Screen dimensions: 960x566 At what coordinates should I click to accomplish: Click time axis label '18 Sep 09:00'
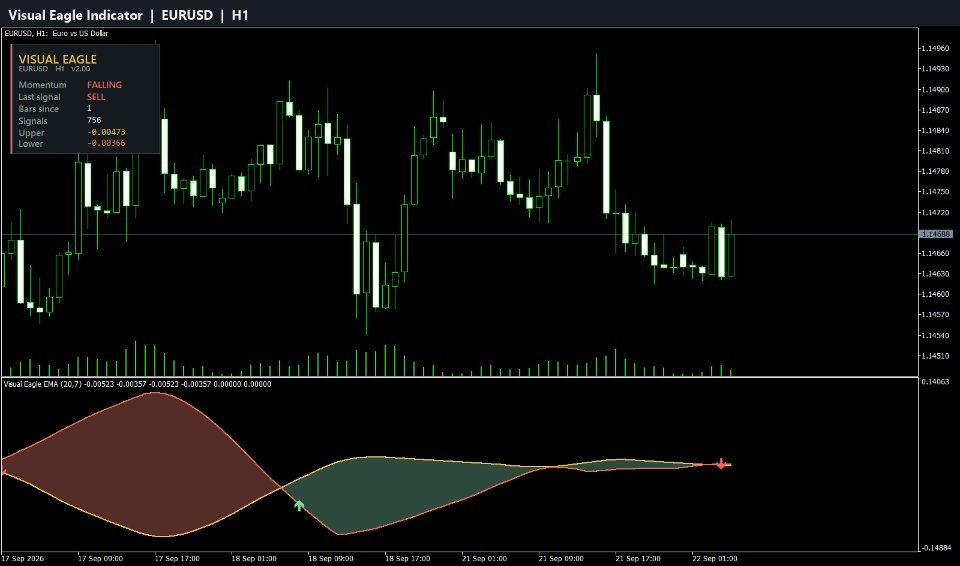331,559
